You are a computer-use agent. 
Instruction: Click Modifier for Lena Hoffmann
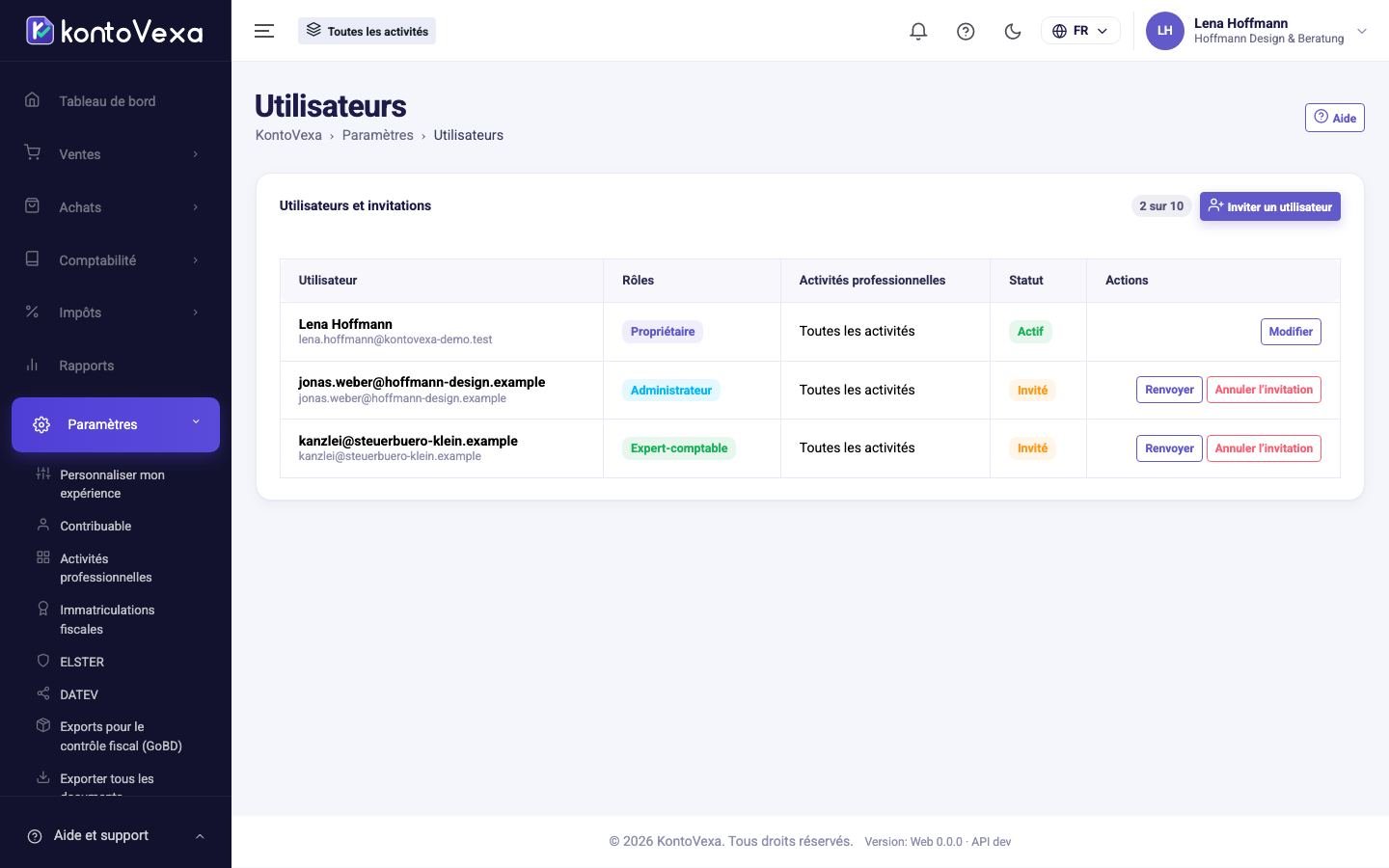[x=1291, y=332]
